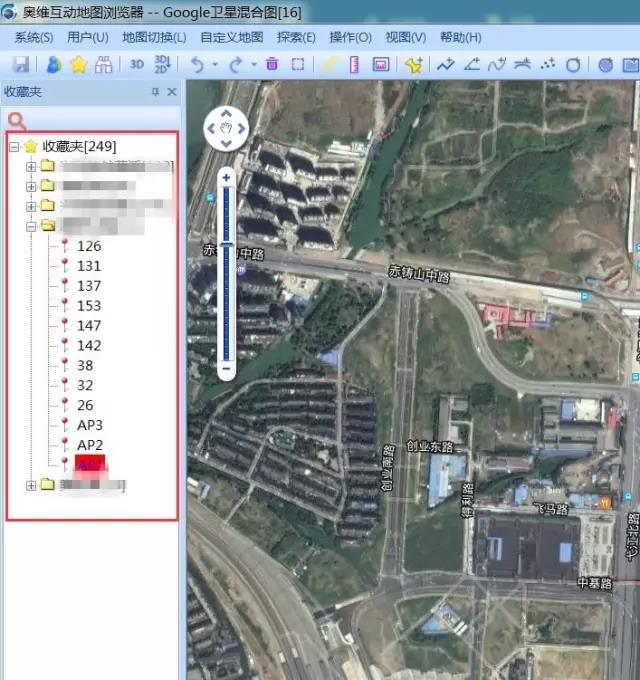Select the ruler measure tool
This screenshot has width=640, height=680.
tap(354, 65)
